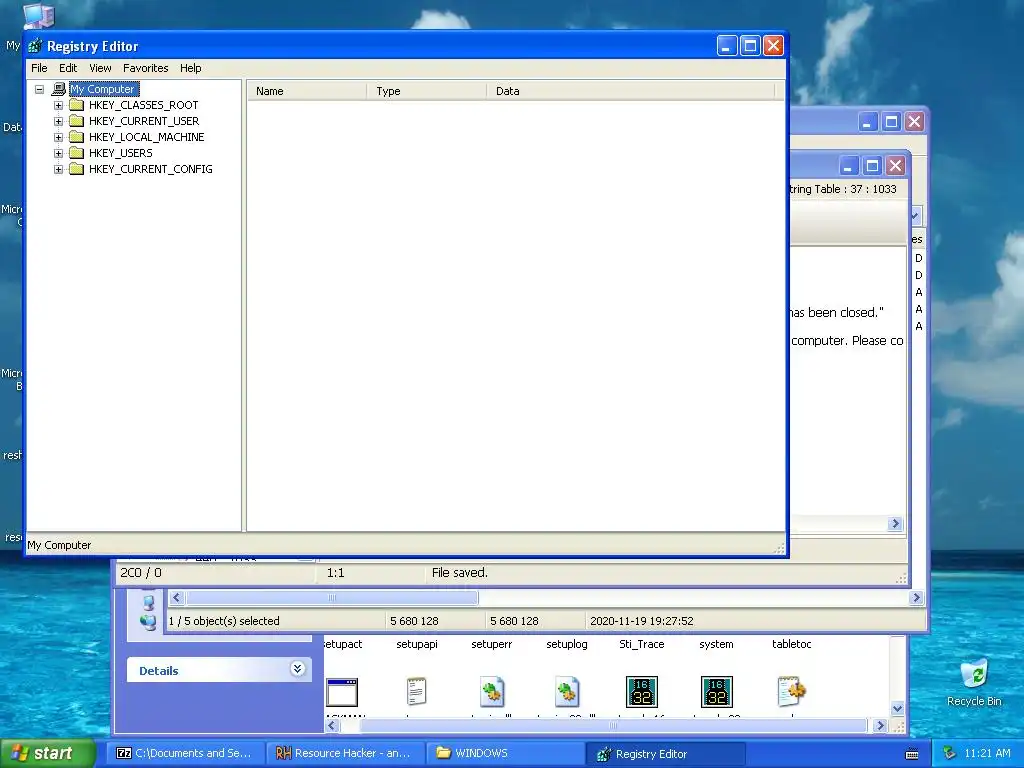Click '1:1' cursor position in status bar

click(x=336, y=573)
